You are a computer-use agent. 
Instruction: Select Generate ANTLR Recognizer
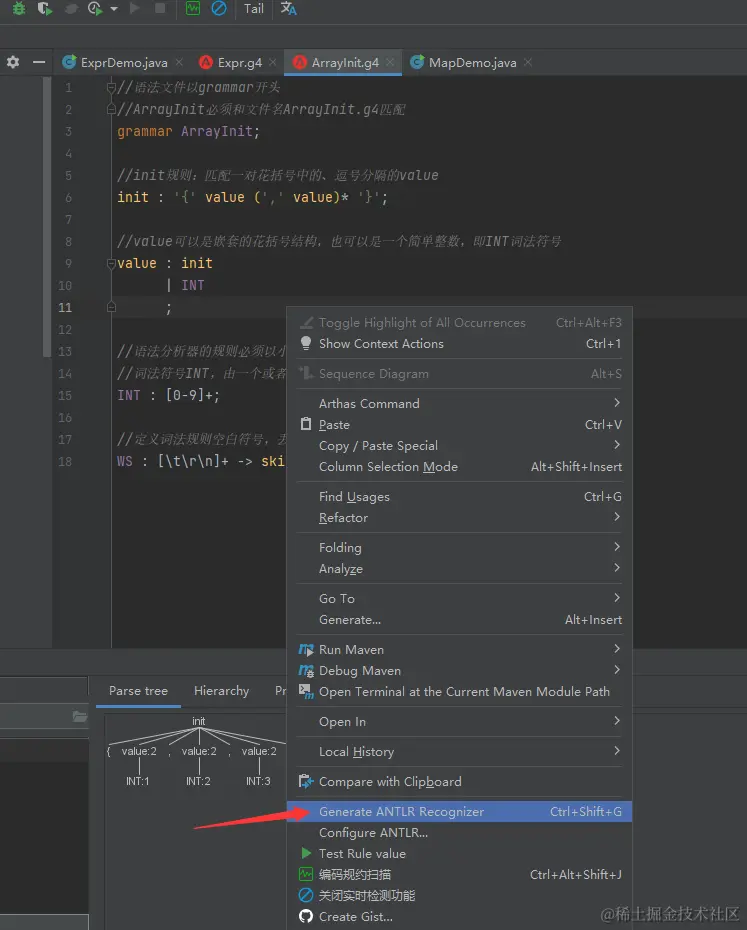[459, 811]
